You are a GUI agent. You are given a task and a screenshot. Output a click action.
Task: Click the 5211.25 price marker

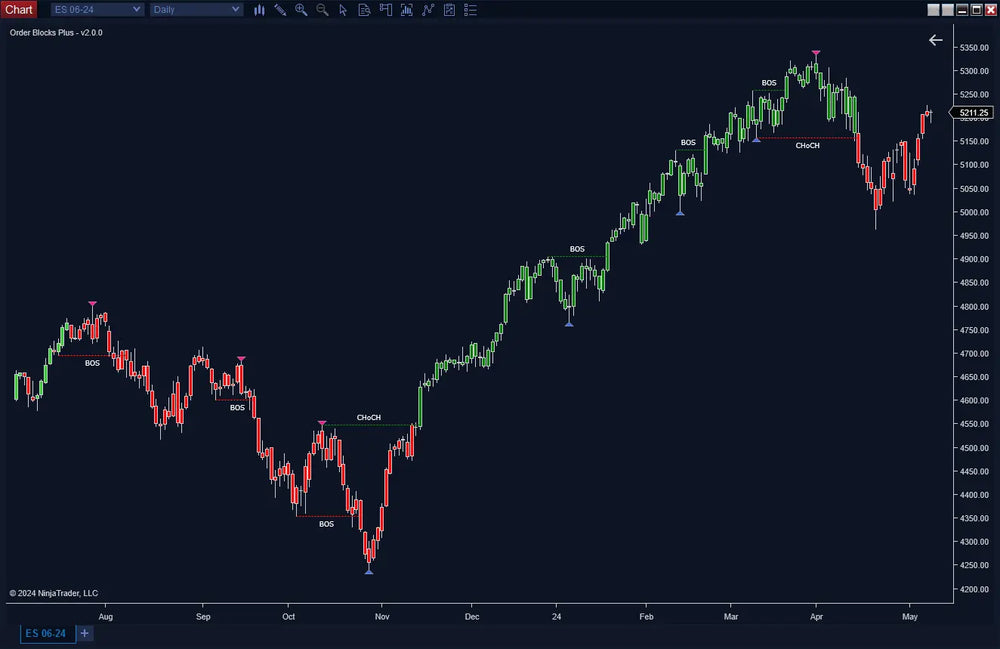click(x=976, y=112)
